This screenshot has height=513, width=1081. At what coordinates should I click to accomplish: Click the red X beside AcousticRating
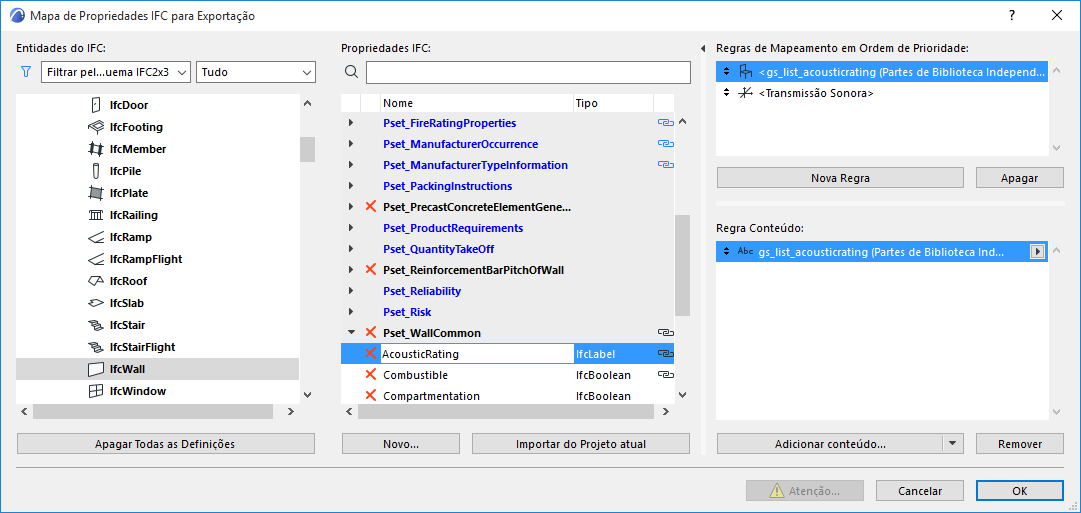point(370,354)
